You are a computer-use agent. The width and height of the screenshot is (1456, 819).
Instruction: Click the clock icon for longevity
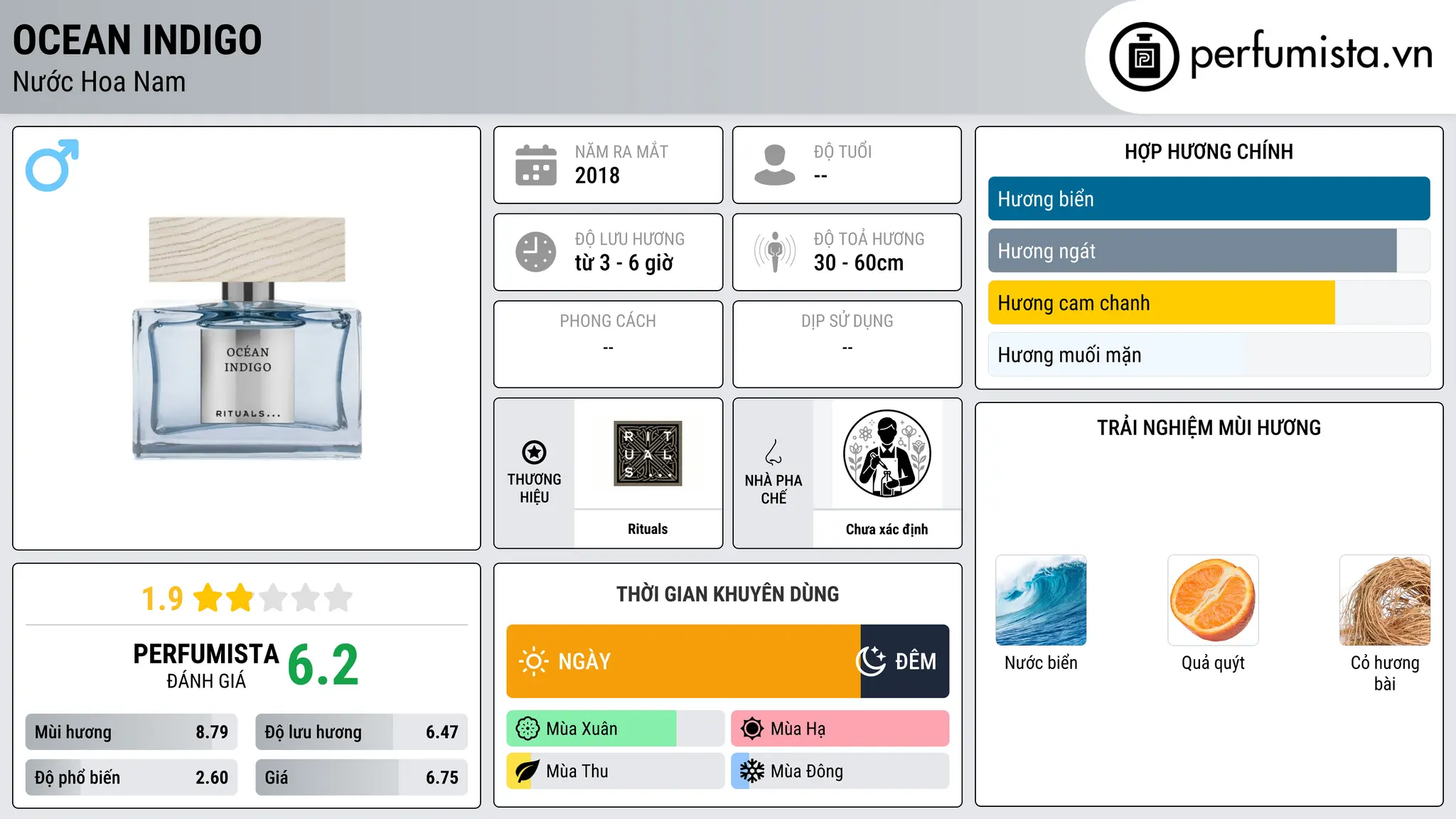point(536,252)
